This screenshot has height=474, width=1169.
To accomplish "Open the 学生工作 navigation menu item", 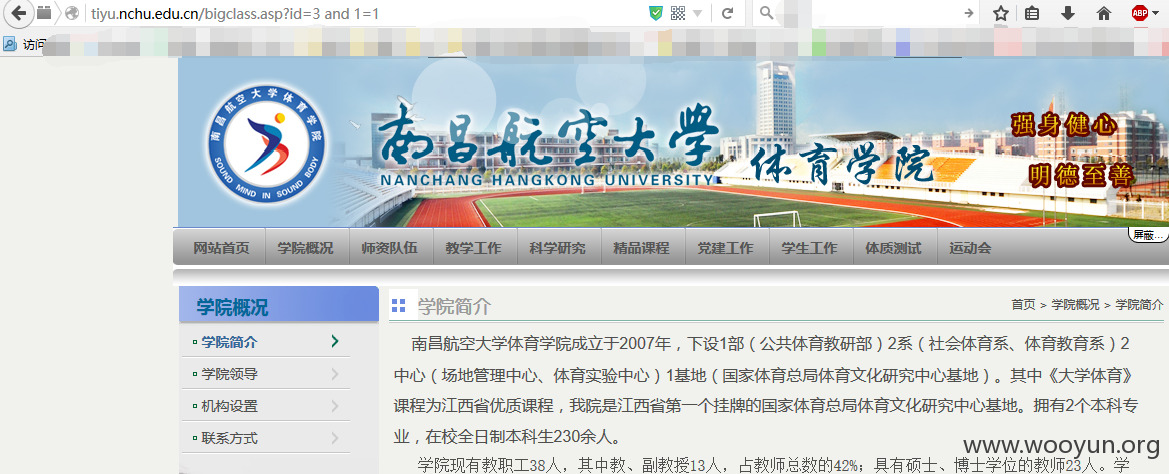I will (809, 248).
